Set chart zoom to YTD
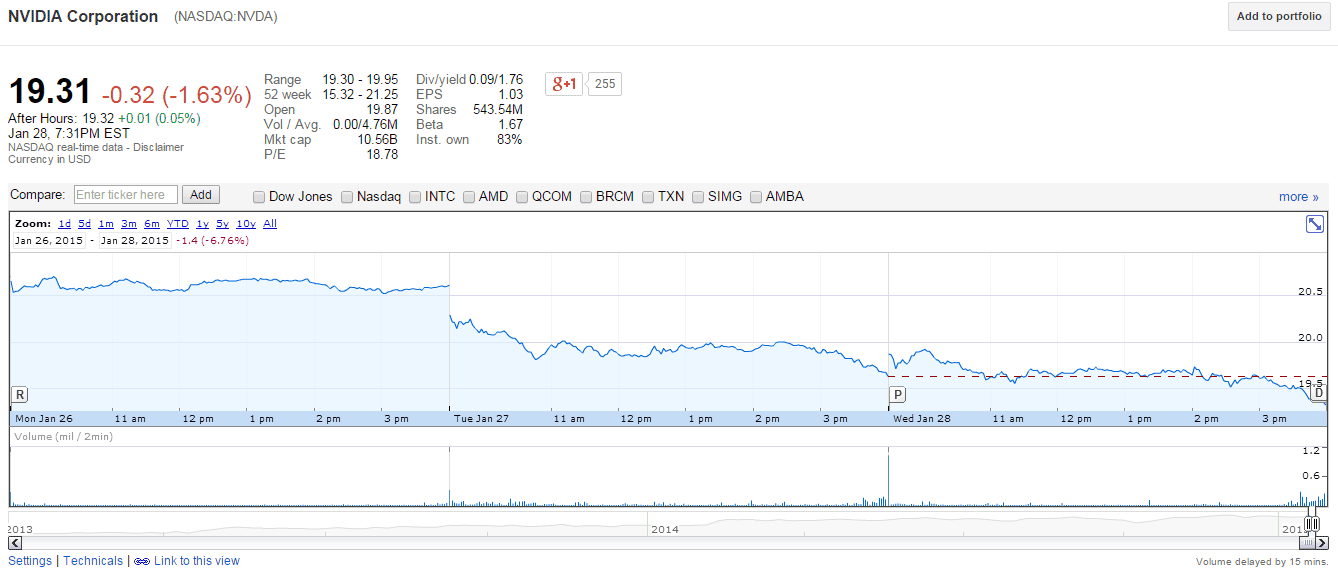Viewport: 1338px width, 574px height. point(177,224)
